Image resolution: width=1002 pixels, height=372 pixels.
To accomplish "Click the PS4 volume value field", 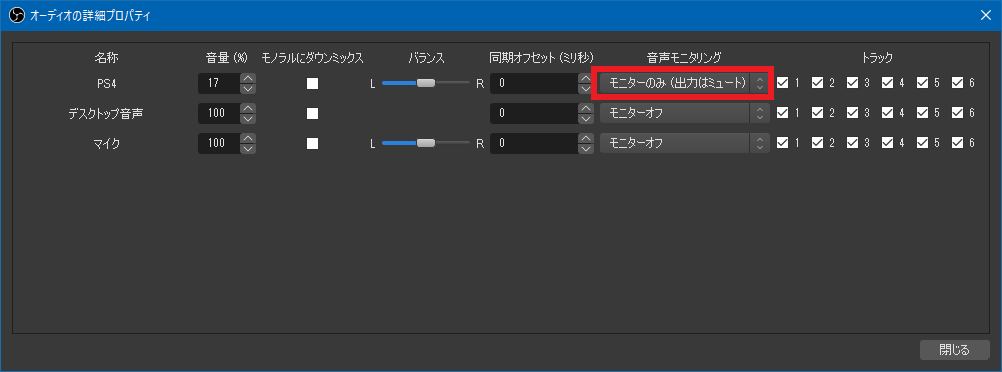I will click(219, 83).
